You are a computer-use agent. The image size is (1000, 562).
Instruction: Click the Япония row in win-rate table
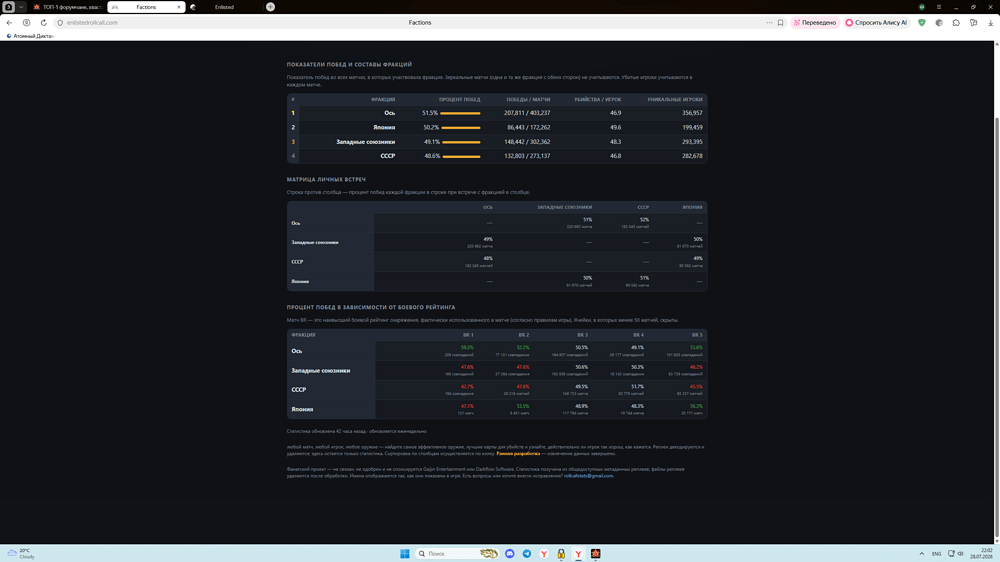tap(497, 128)
